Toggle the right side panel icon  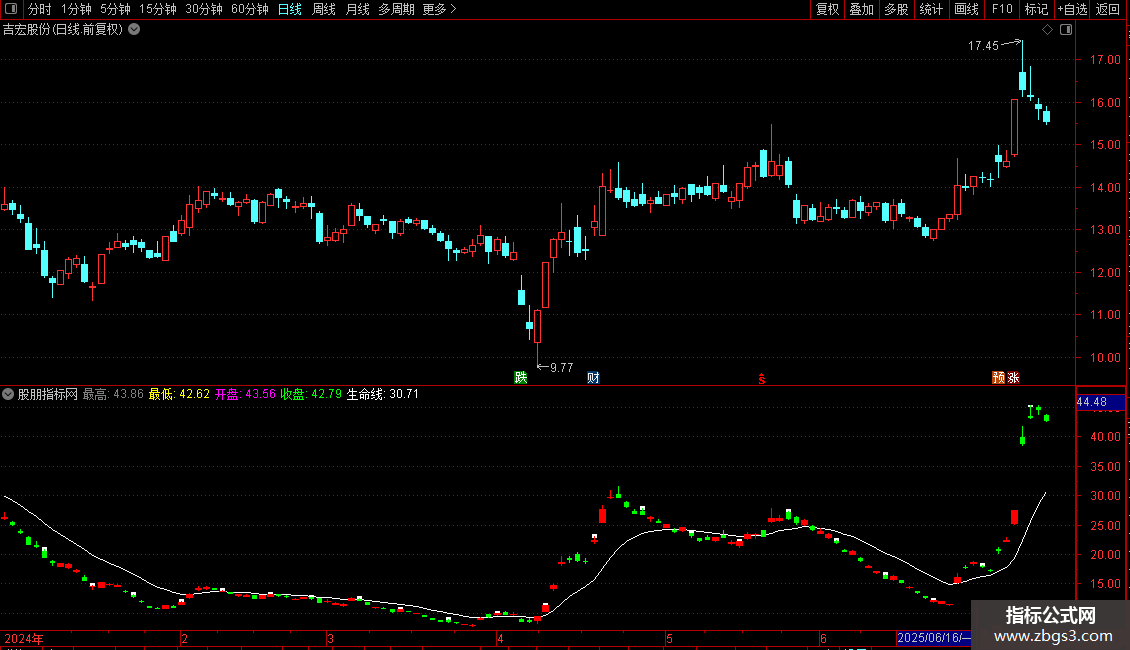[1066, 30]
